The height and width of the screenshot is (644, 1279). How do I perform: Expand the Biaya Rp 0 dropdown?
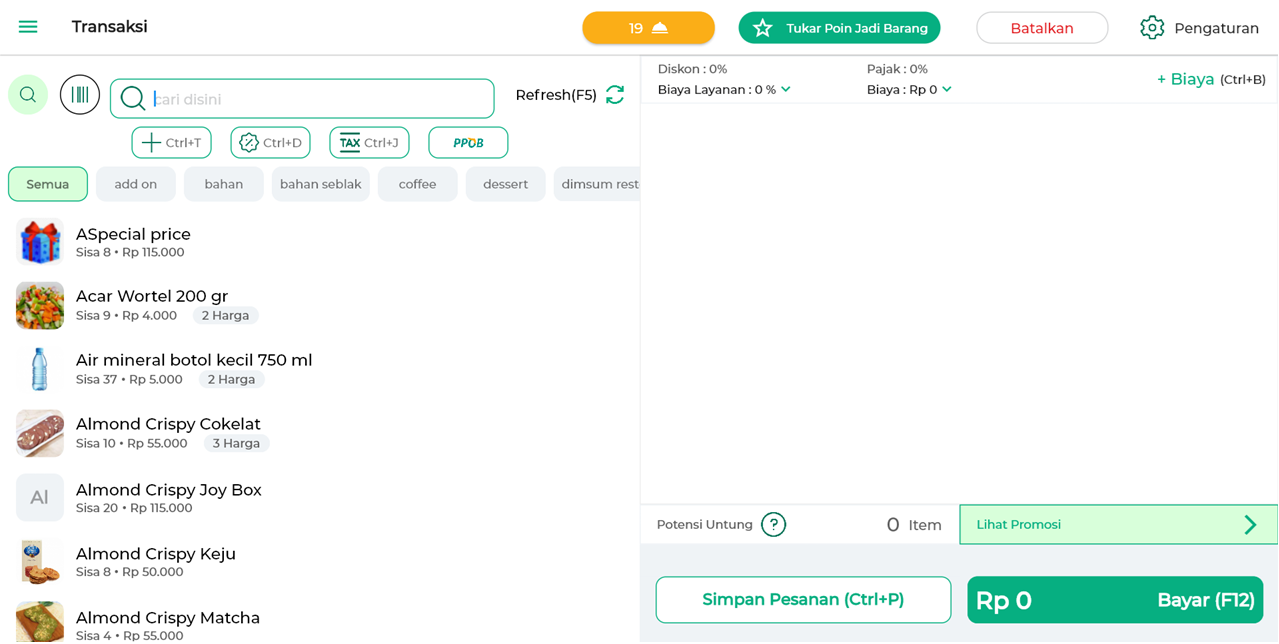click(x=947, y=90)
